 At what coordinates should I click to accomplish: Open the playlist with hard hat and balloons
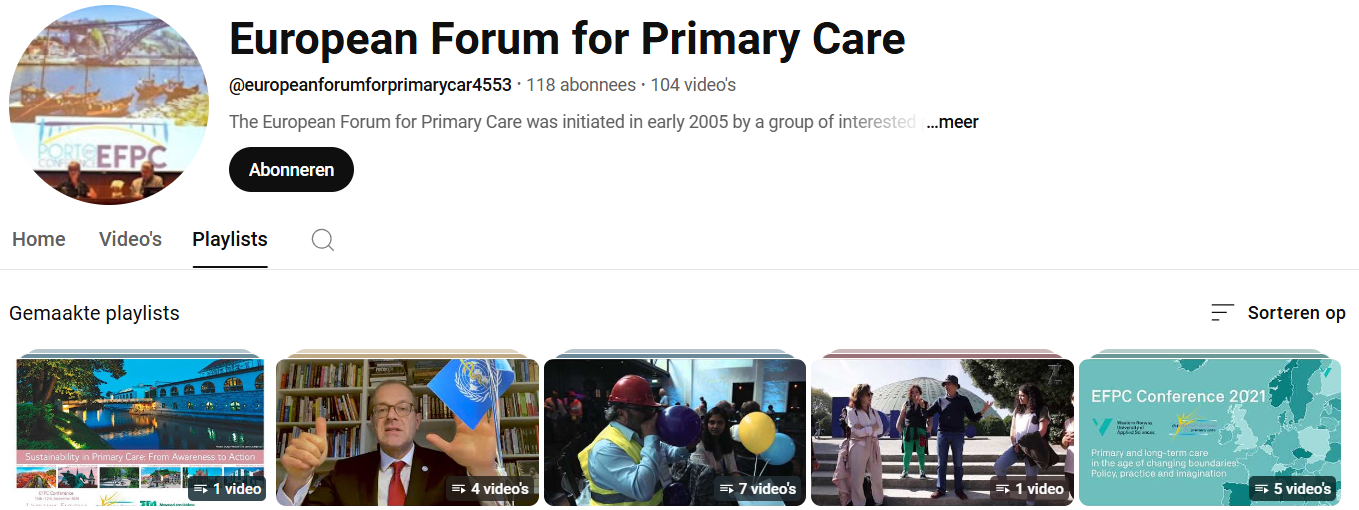pos(675,432)
